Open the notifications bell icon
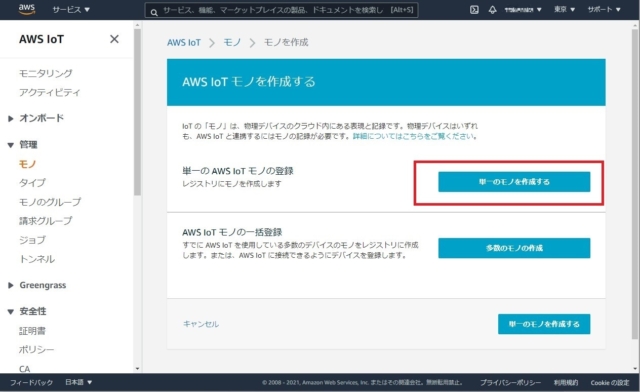 [x=492, y=9]
